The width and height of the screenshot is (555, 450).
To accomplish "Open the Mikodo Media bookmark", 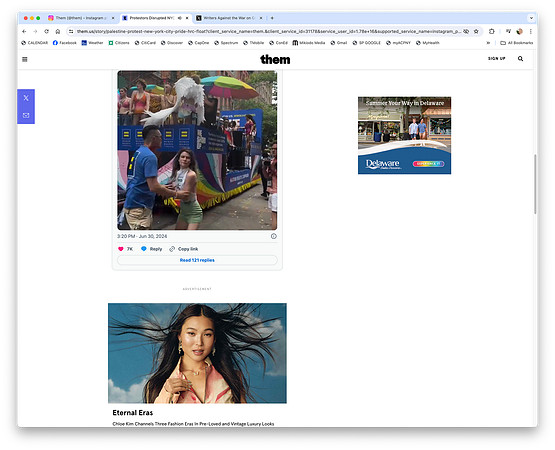I will tap(309, 43).
